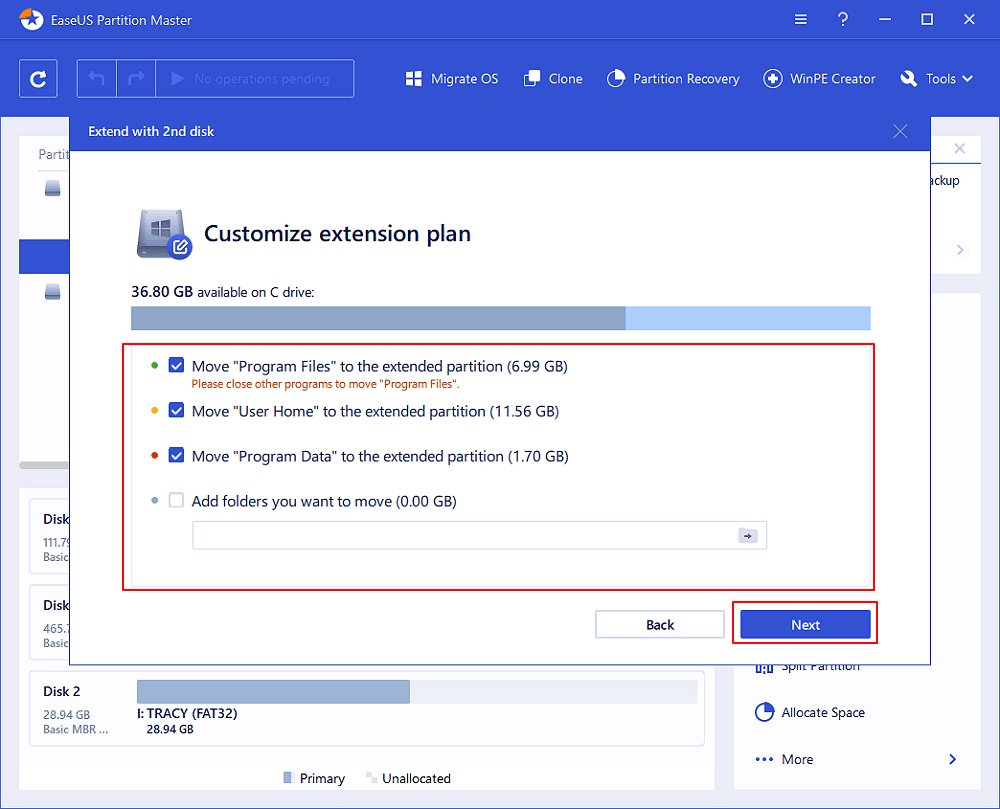
Task: Click the Unallocated legend swatch
Action: (x=371, y=778)
